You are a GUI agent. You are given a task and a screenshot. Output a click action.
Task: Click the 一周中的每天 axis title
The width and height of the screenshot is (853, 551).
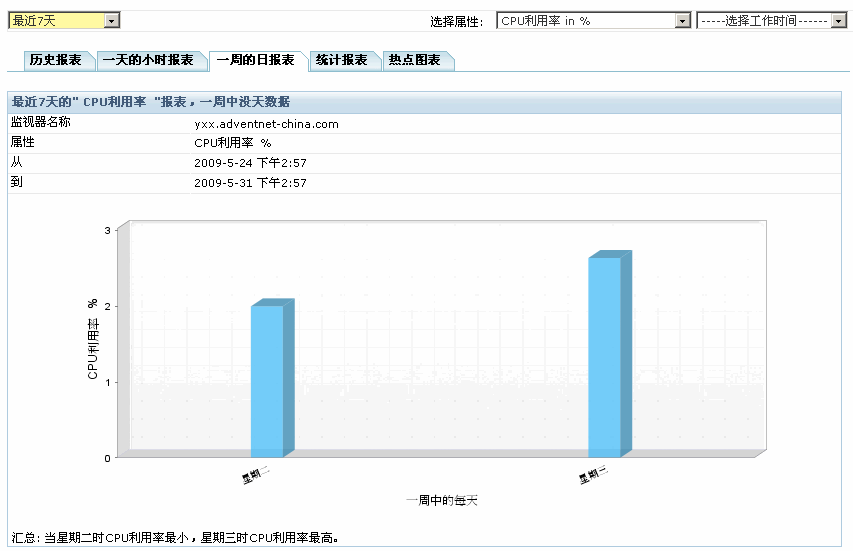[441, 500]
